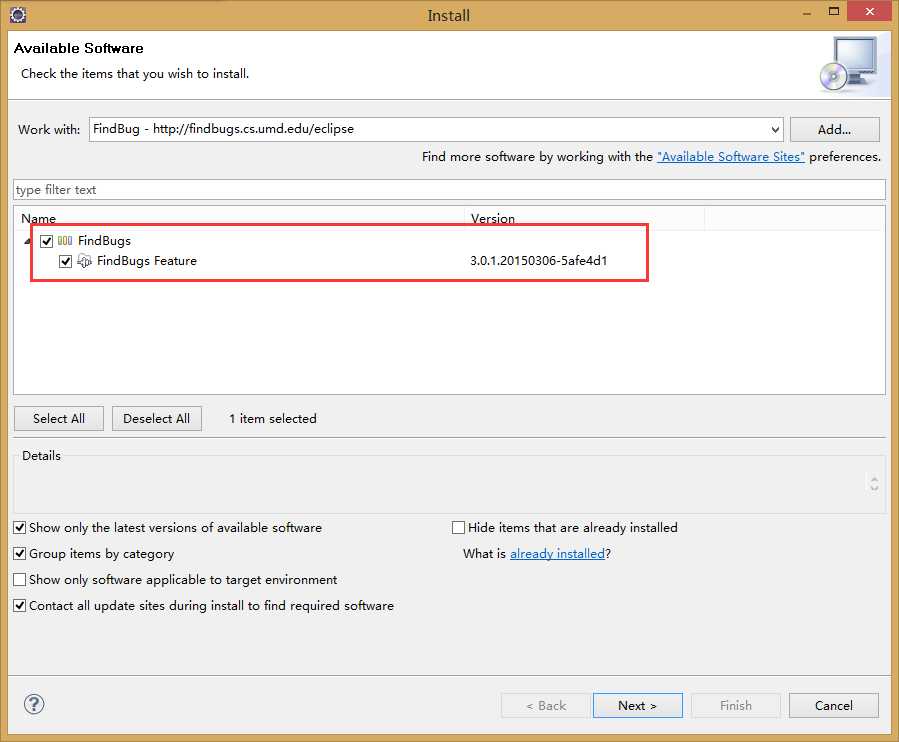Proceed with the Next > button
899x742 pixels.
638,705
